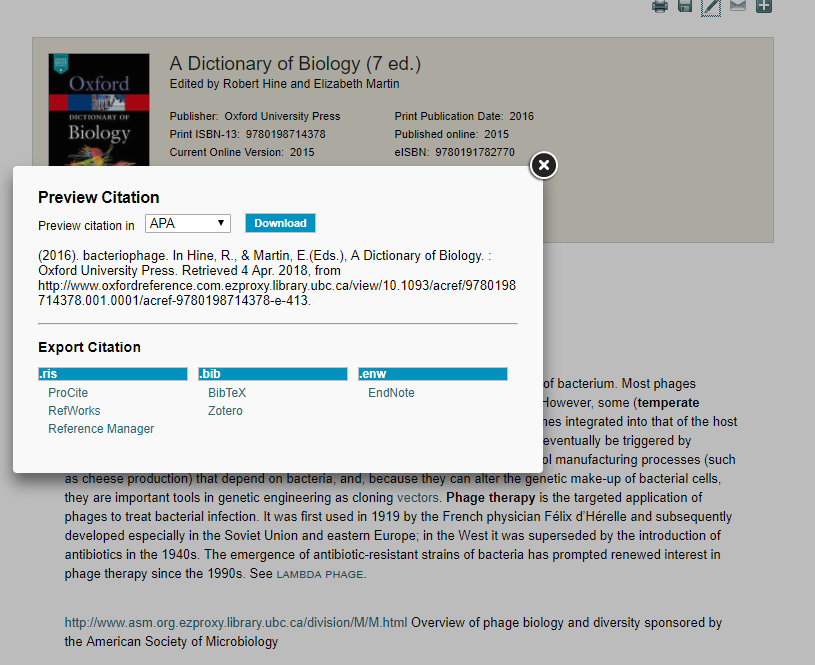Open the citation style dropdown showing APA
The height and width of the screenshot is (665, 815).
click(188, 224)
